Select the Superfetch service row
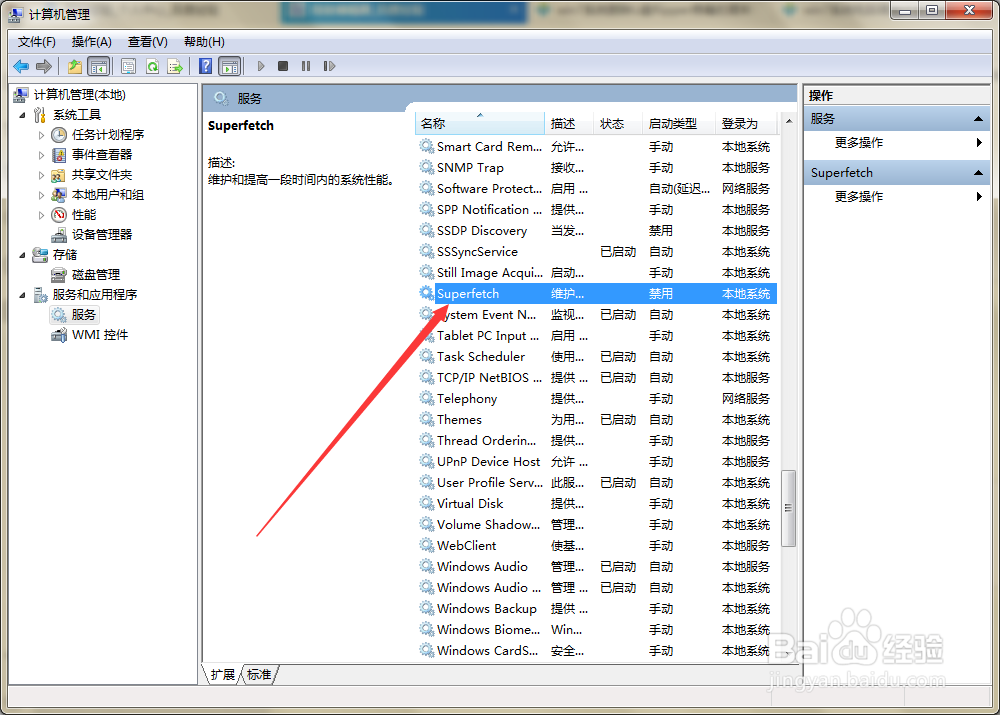 597,294
